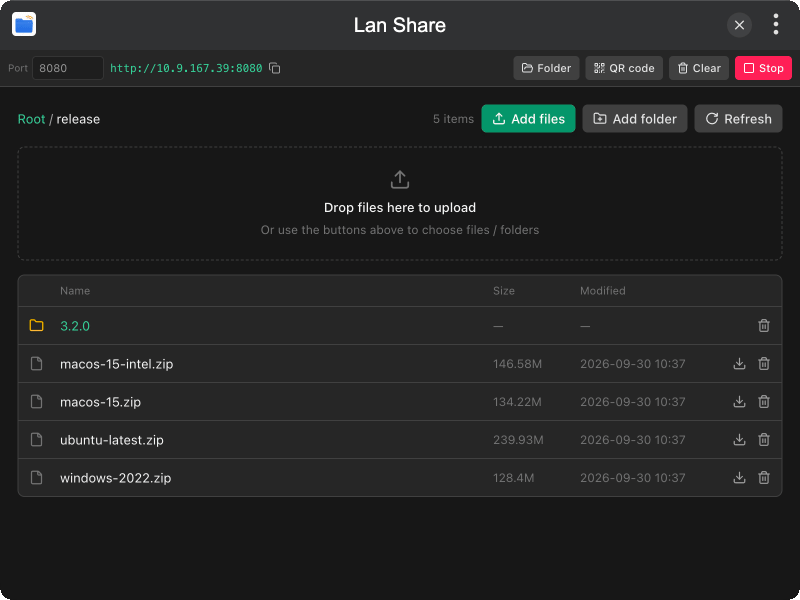Screen dimensions: 800x600
Task: Download macos-15.zip
Action: click(x=739, y=402)
